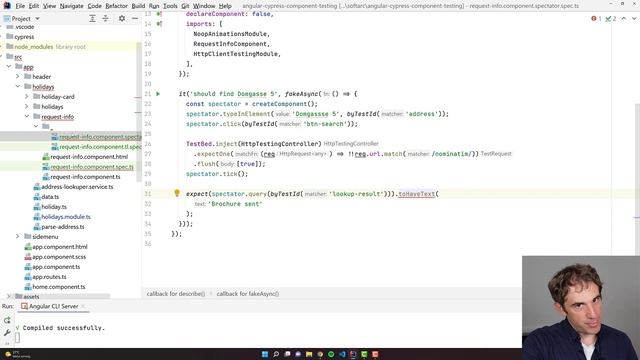This screenshot has height=360, width=640.
Task: Click the Project panel horizontal scrollbar
Action: click(55, 296)
